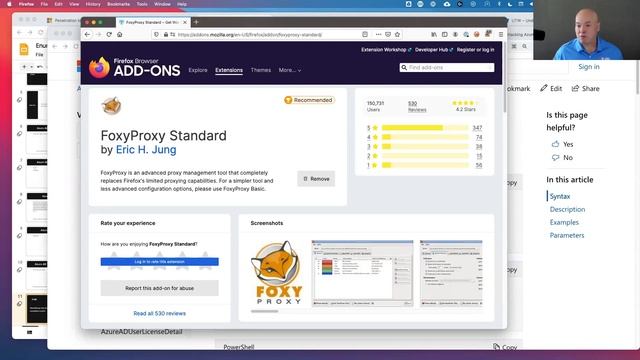Open Firefox File menu

(x=44, y=4)
